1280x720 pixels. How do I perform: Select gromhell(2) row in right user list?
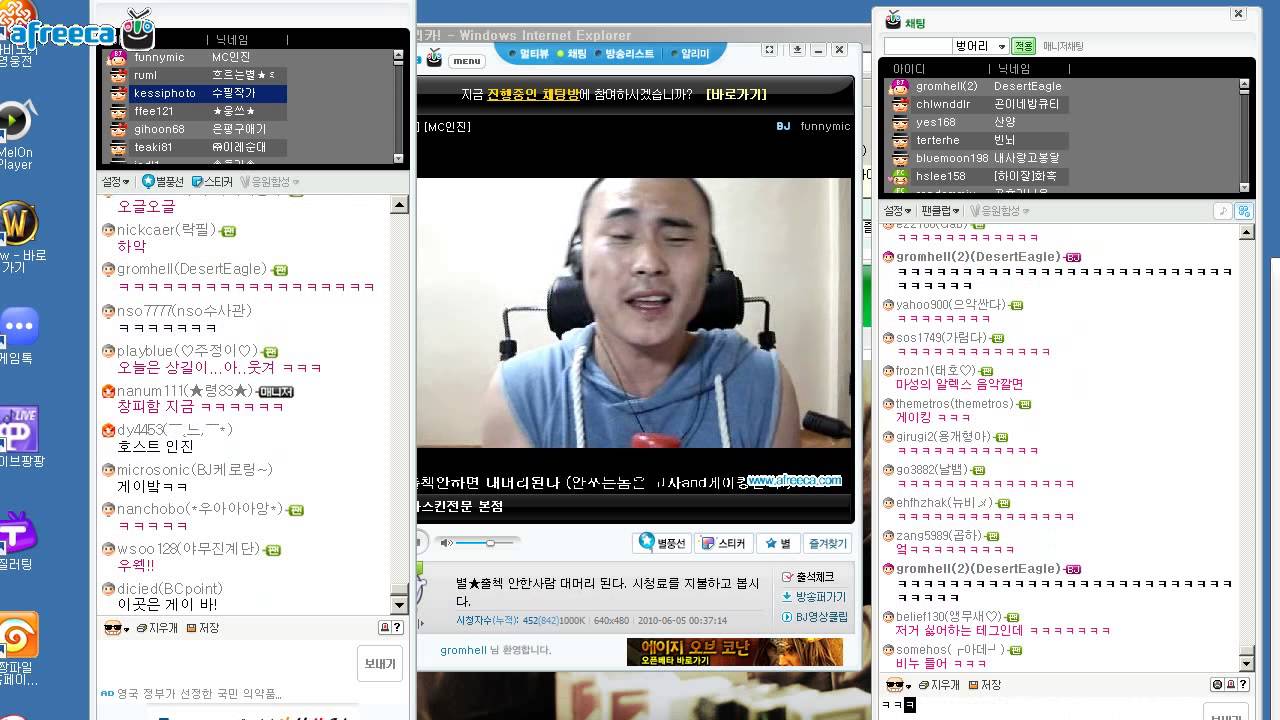pyautogui.click(x=978, y=87)
